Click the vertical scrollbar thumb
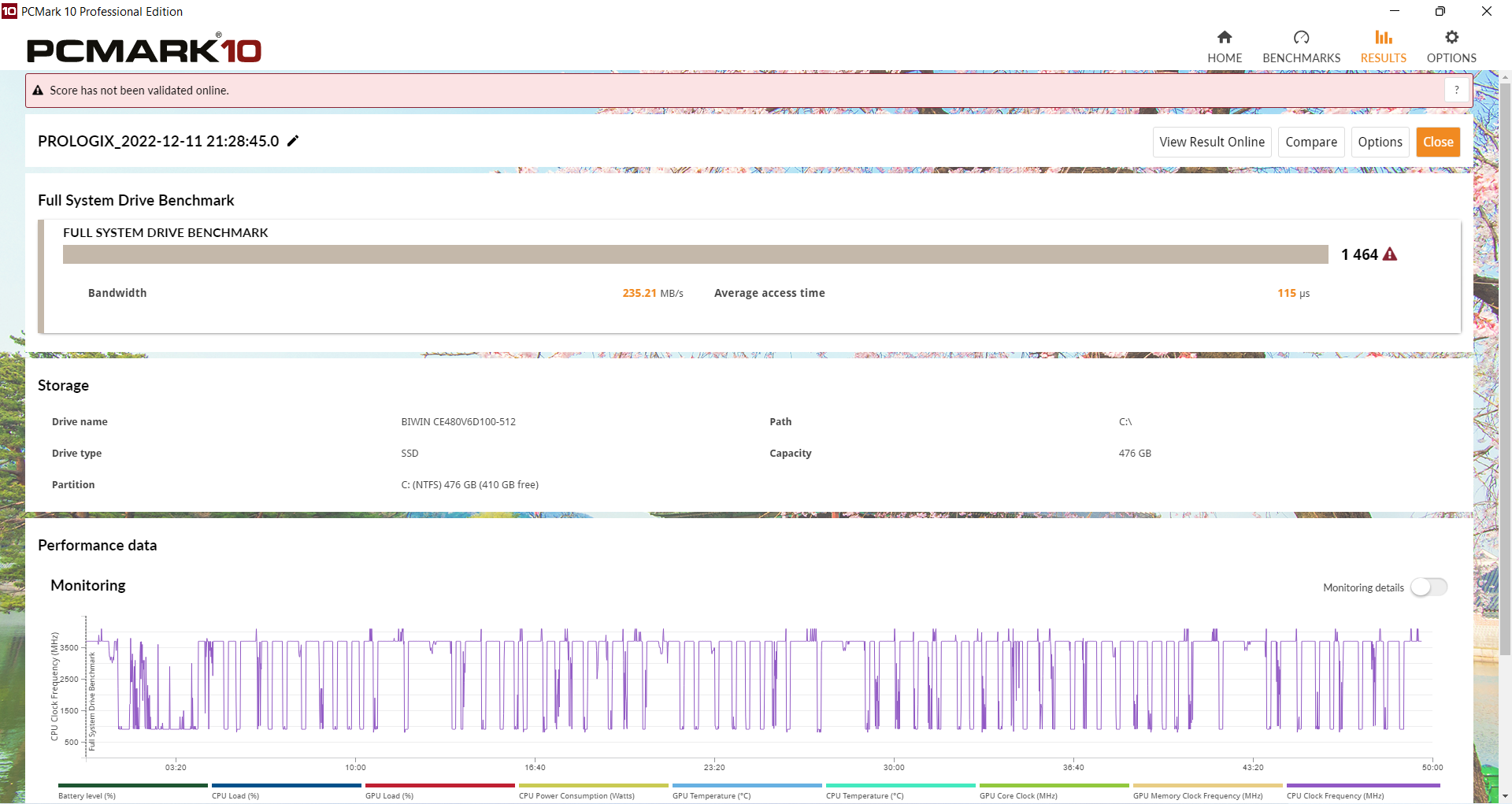 coord(1505,368)
